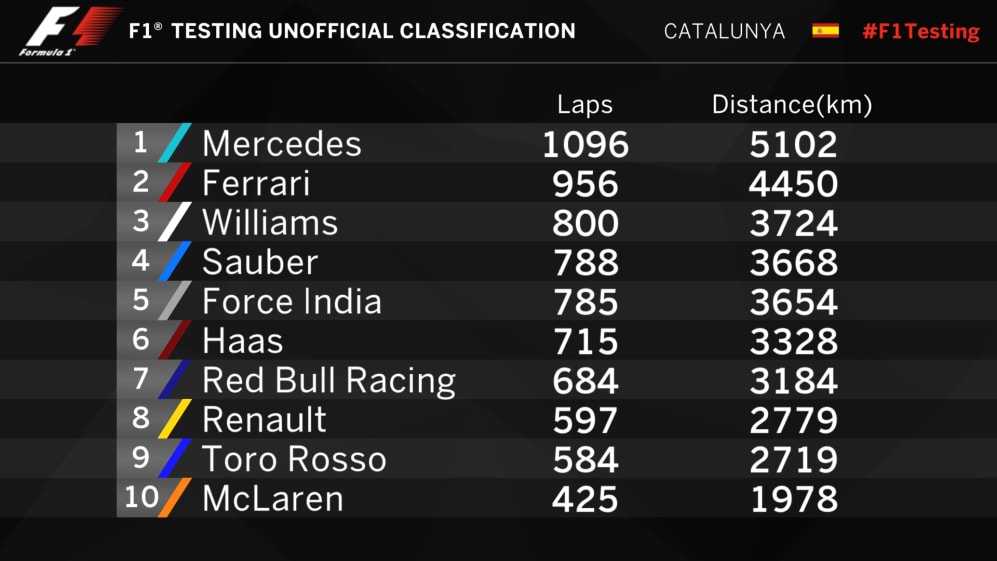Click the Laps column header
997x561 pixels.
click(584, 105)
